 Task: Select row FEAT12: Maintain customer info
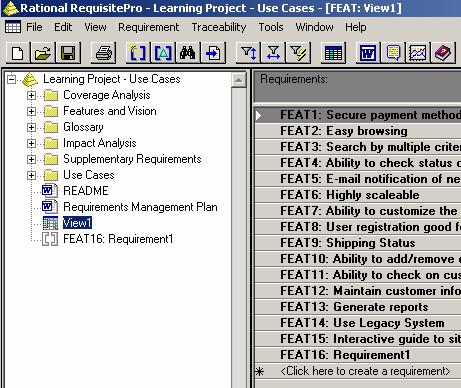coord(358,291)
